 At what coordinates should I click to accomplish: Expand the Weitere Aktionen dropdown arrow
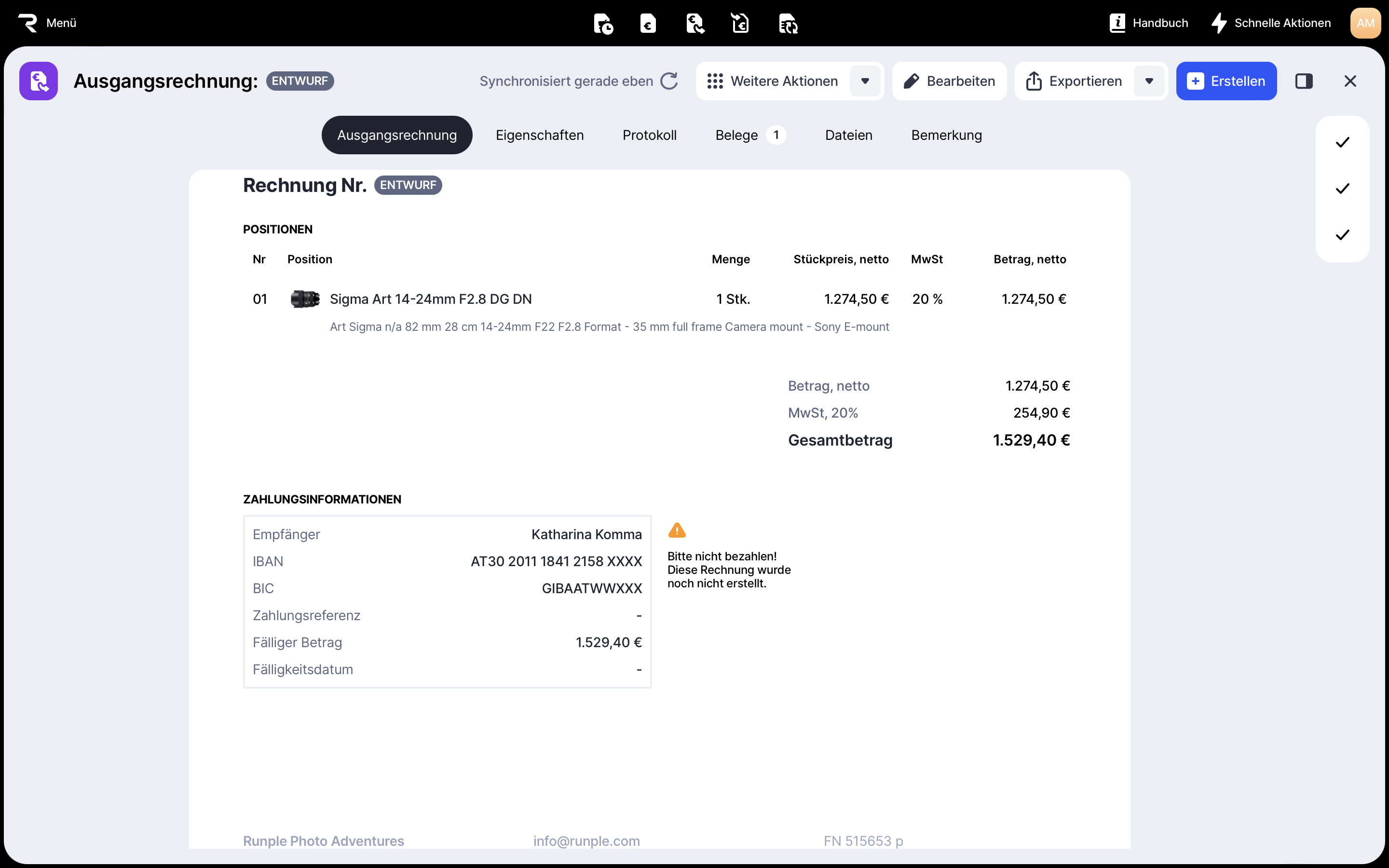pos(865,81)
